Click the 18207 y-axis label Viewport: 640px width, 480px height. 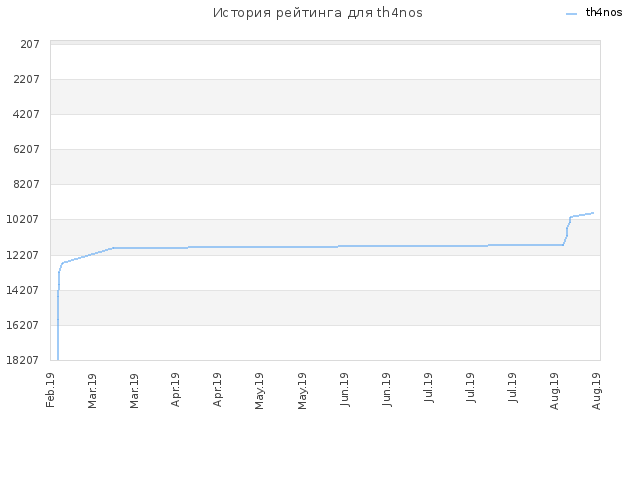[x=23, y=360]
